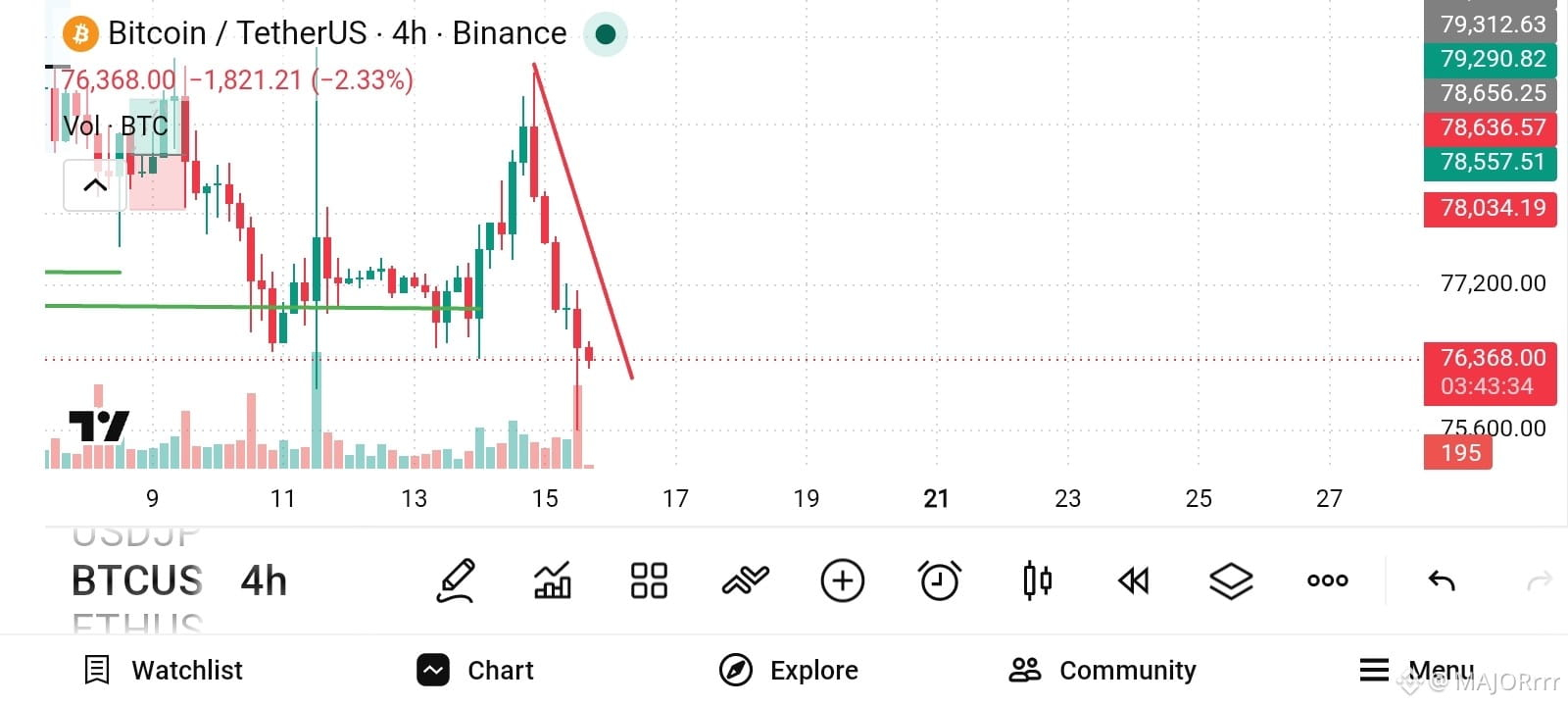Open the indicators chart icon
The height and width of the screenshot is (706, 1568).
click(552, 580)
